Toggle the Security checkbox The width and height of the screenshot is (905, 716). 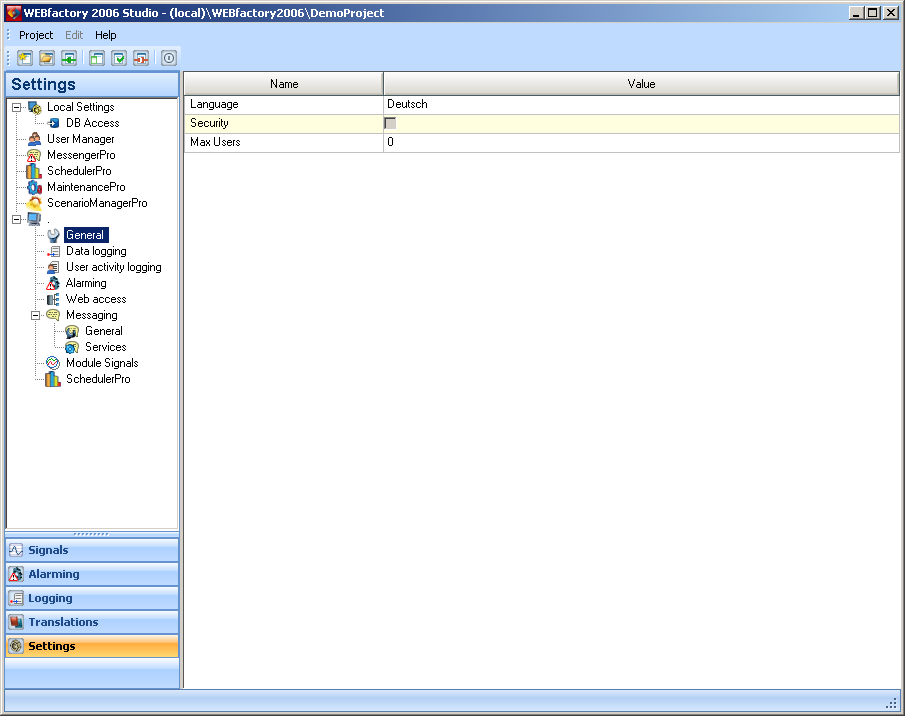[390, 123]
